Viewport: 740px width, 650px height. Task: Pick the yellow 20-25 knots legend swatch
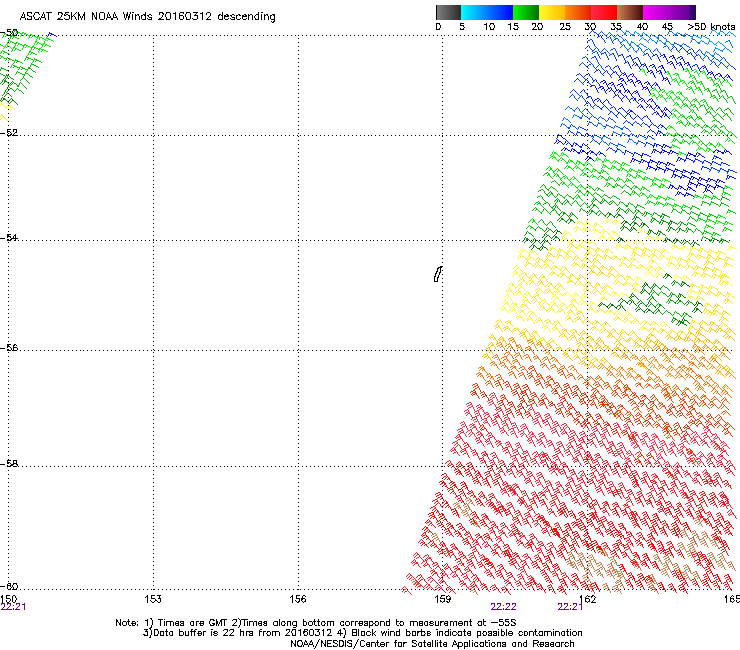coord(552,12)
